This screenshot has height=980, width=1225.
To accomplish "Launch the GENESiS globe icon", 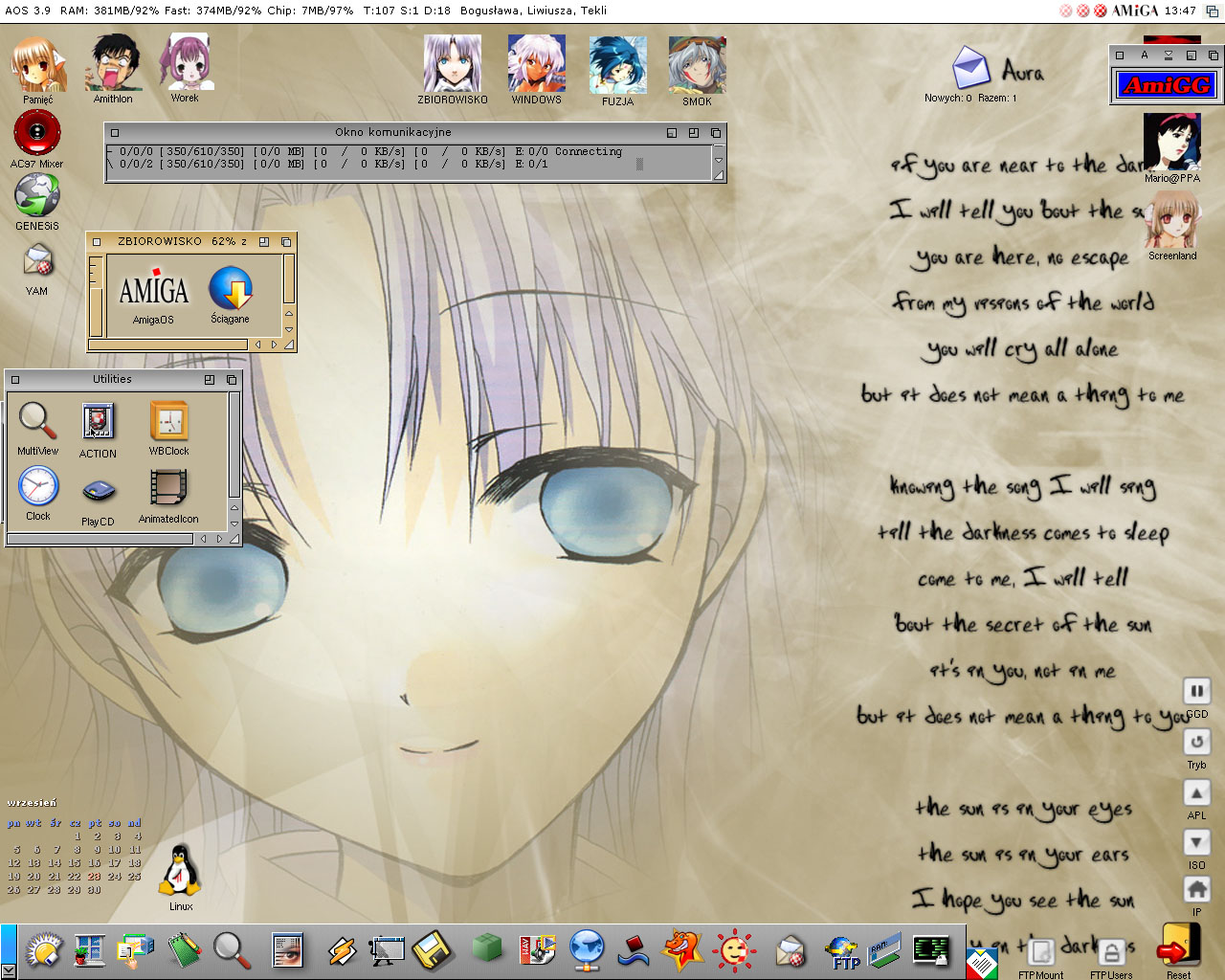I will [37, 196].
